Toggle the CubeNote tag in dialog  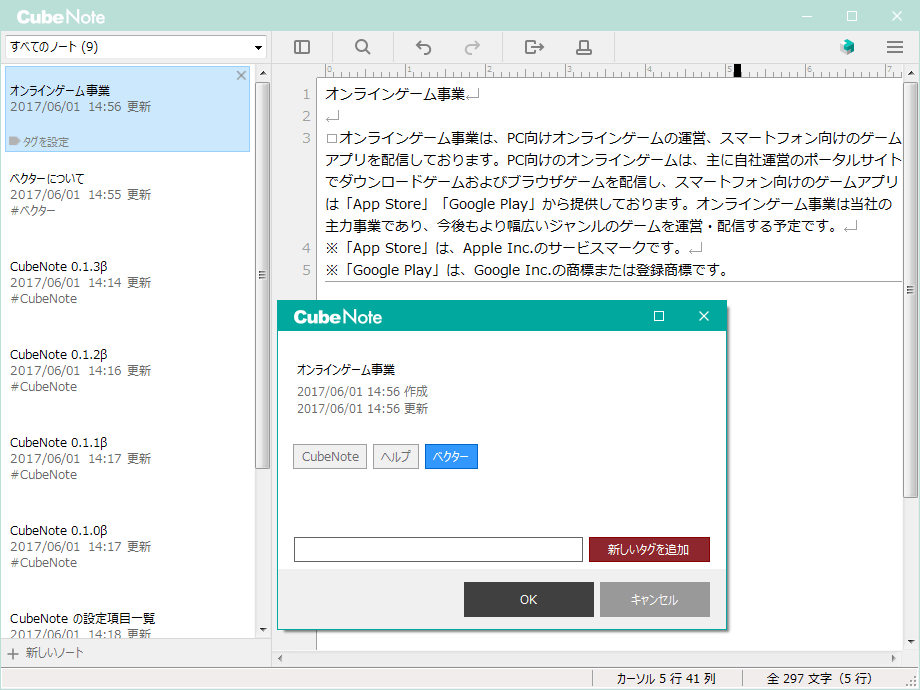[330, 456]
